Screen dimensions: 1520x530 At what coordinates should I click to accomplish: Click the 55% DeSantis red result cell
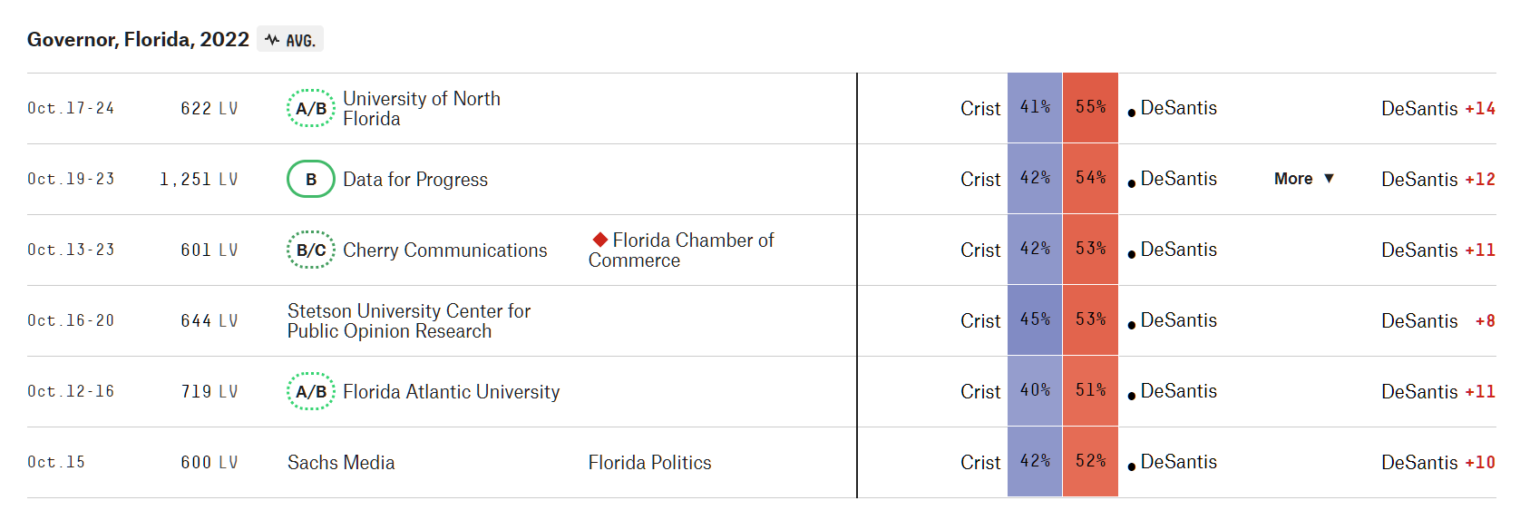1090,108
